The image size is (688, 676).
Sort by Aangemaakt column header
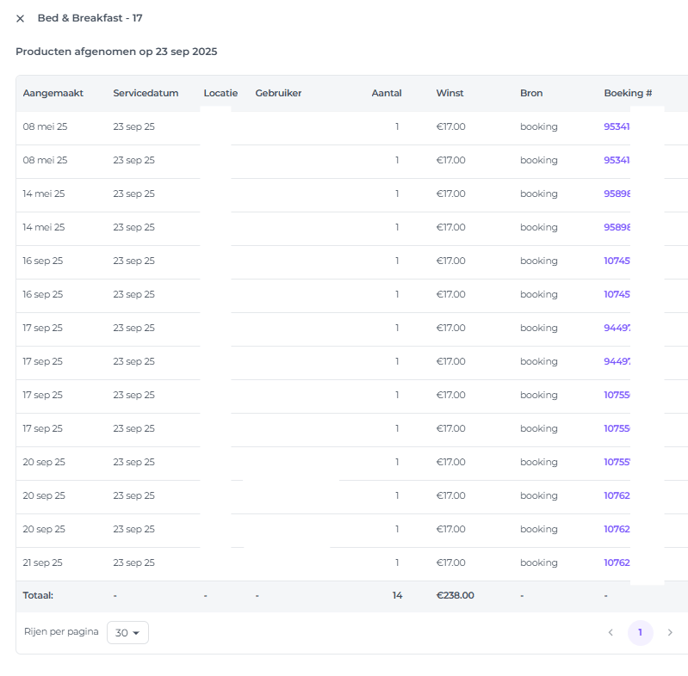point(53,93)
